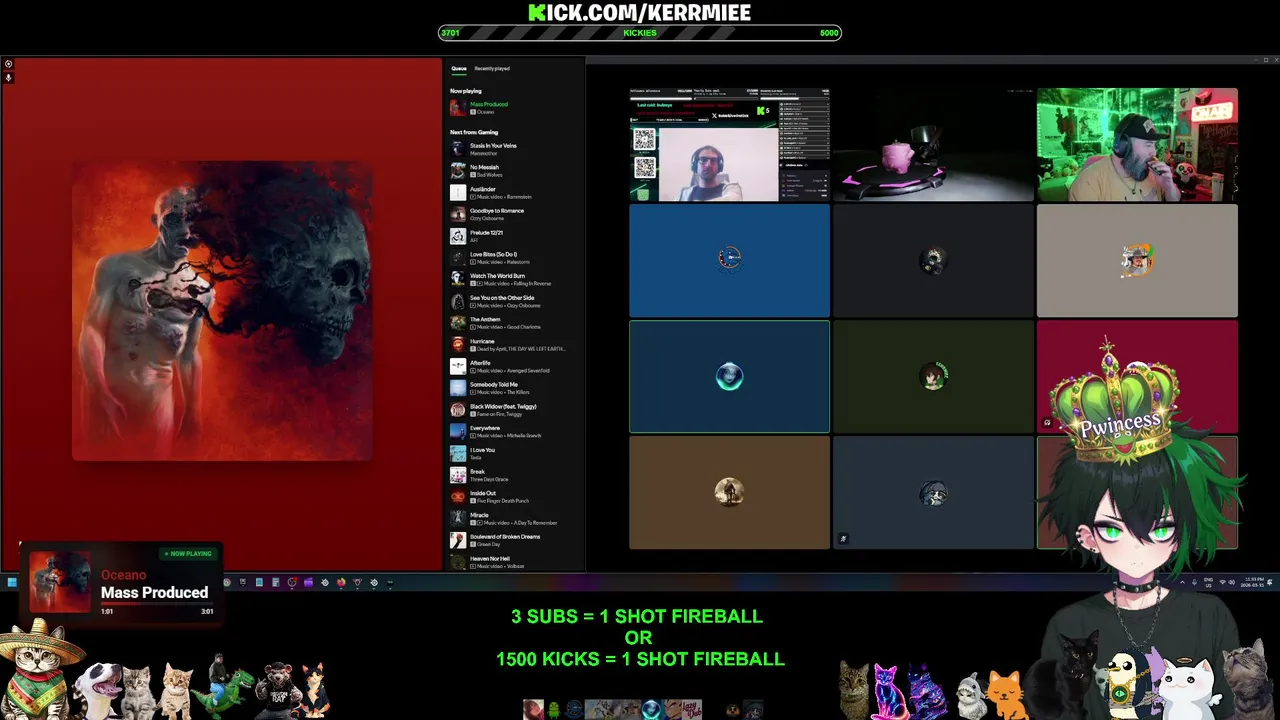Select Boulevard of Broken Dreams

coord(515,540)
